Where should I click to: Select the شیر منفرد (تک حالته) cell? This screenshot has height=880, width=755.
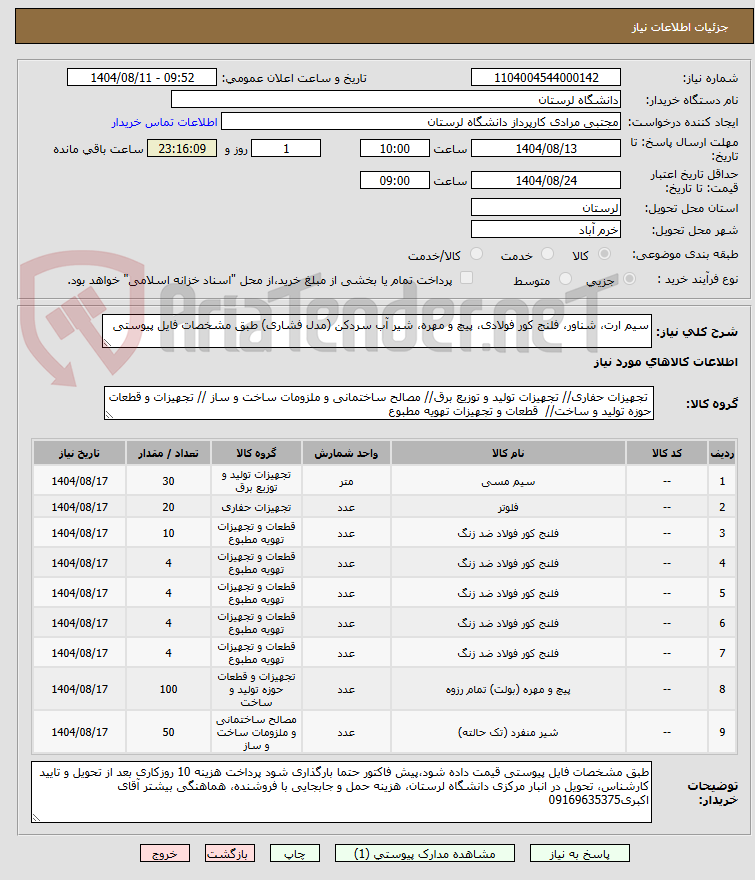(x=508, y=732)
